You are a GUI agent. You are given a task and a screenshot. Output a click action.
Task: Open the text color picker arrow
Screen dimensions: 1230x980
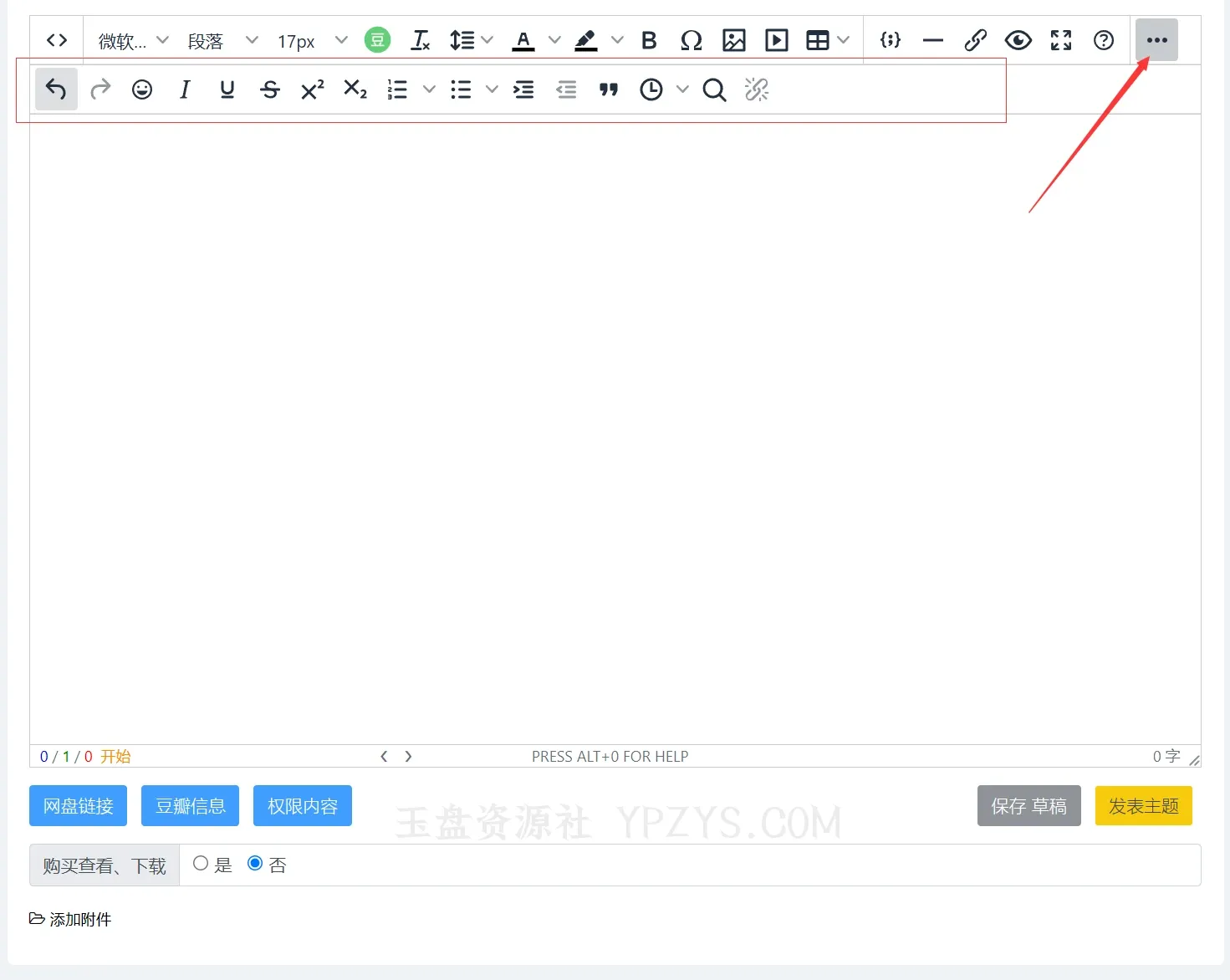click(x=554, y=40)
